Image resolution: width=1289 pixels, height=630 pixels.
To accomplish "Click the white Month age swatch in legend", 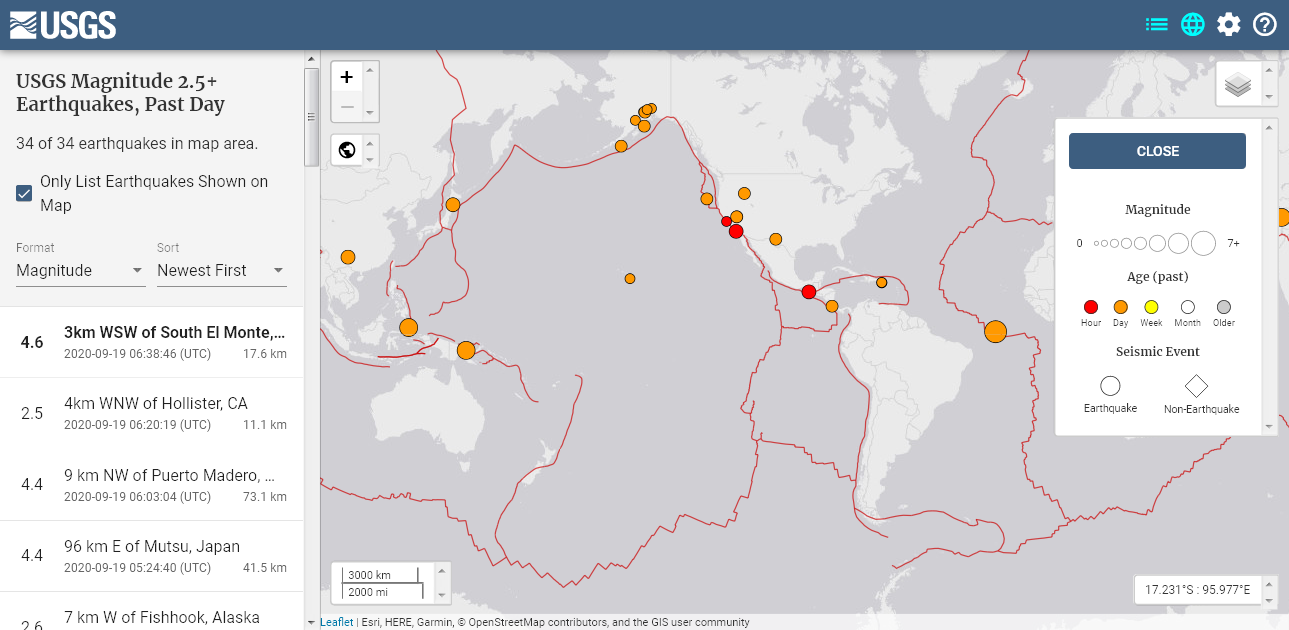I will (x=1188, y=307).
